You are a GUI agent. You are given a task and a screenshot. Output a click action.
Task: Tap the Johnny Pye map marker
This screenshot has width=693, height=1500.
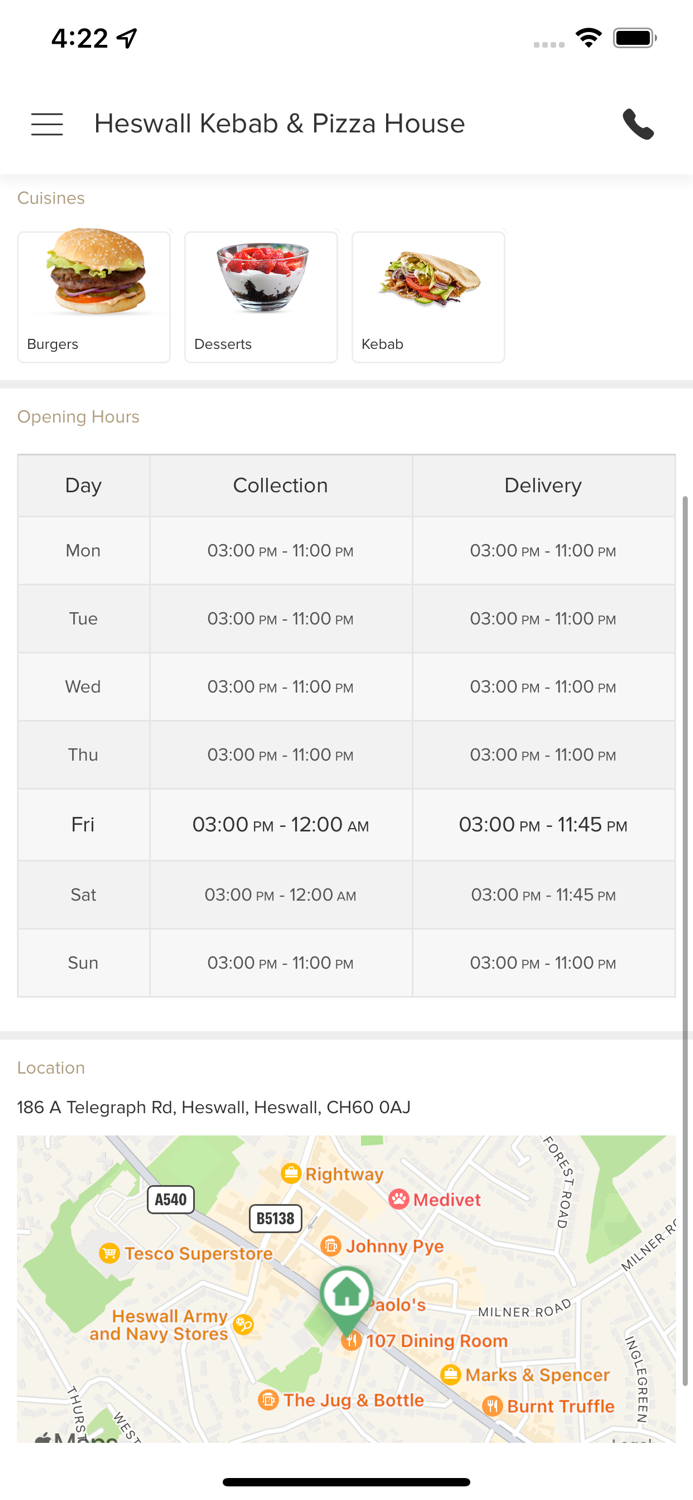(x=331, y=1246)
